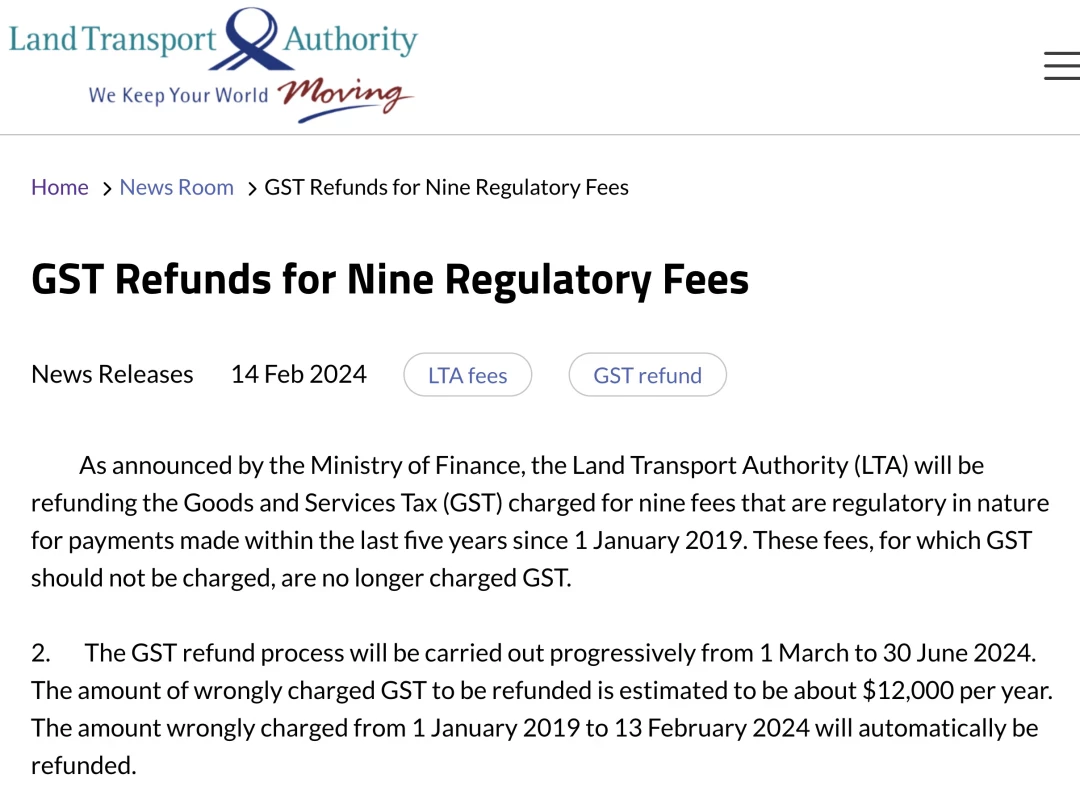Select GST Refunds for Nine Regulatory Fees breadcrumb

446,187
